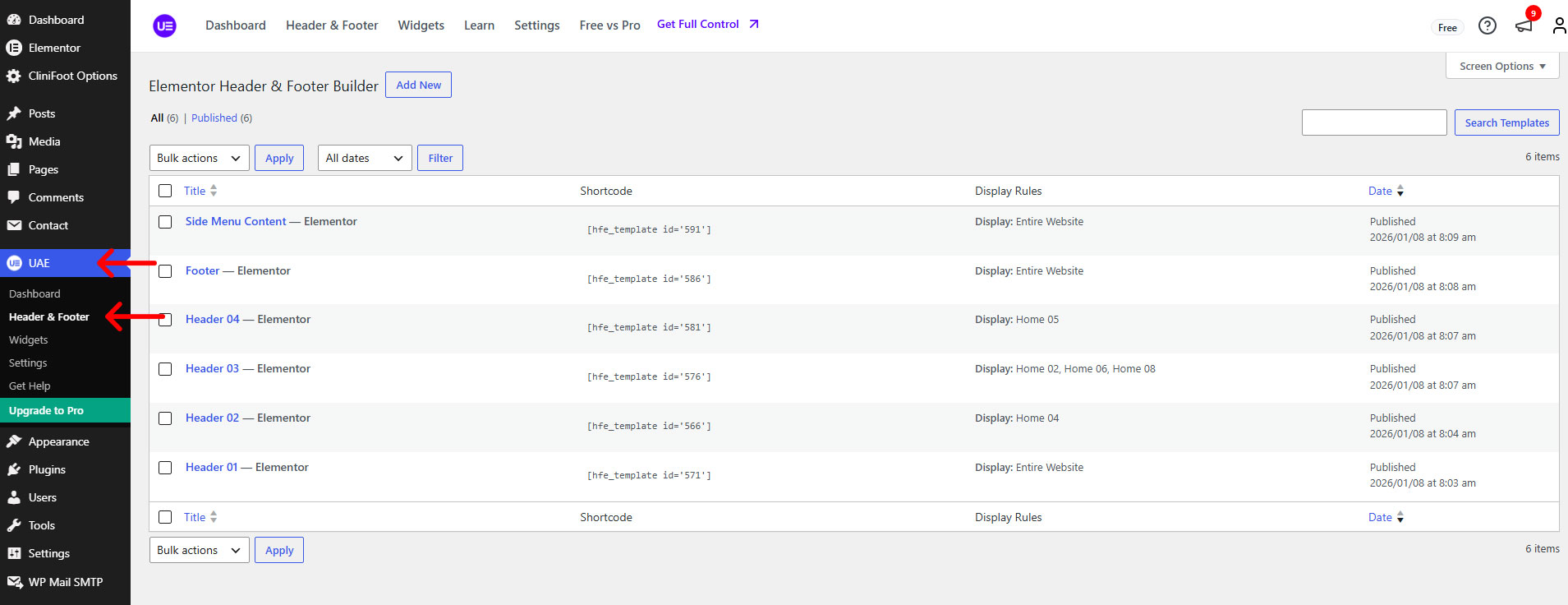Select the Header 02 row checkbox
Viewport: 1568px width, 605px height.
[165, 418]
